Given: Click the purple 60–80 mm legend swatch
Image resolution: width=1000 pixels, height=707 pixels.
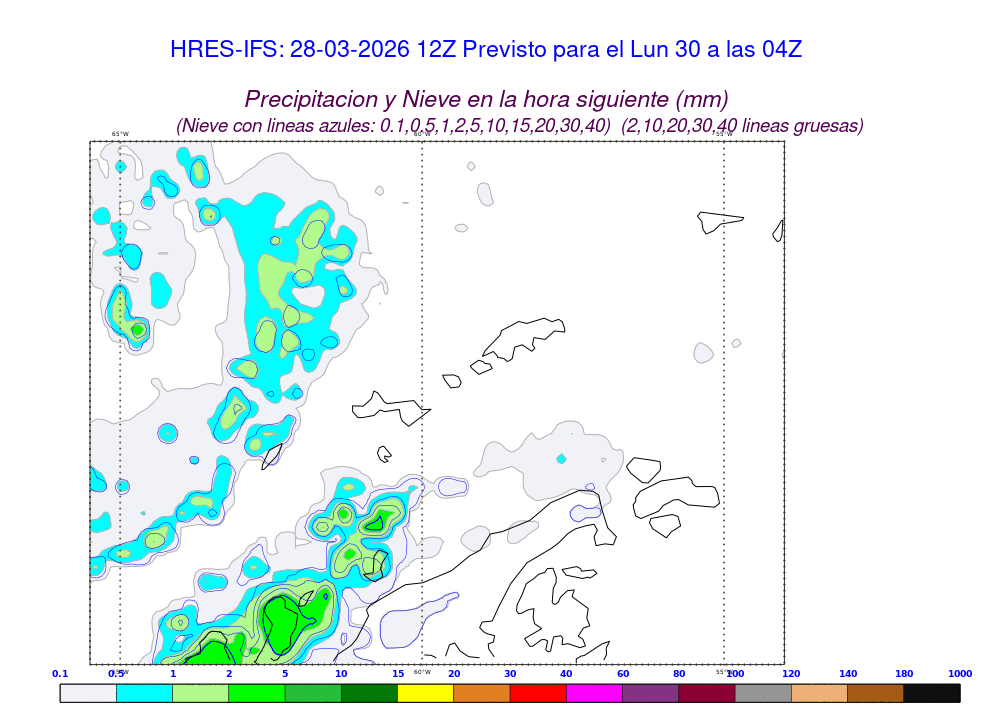Looking at the screenshot, I should click(x=650, y=692).
